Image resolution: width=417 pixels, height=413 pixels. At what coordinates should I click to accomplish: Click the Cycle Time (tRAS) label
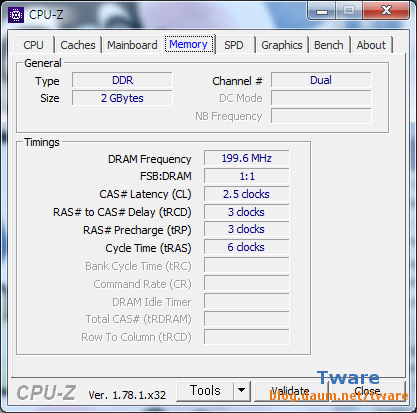(148, 248)
